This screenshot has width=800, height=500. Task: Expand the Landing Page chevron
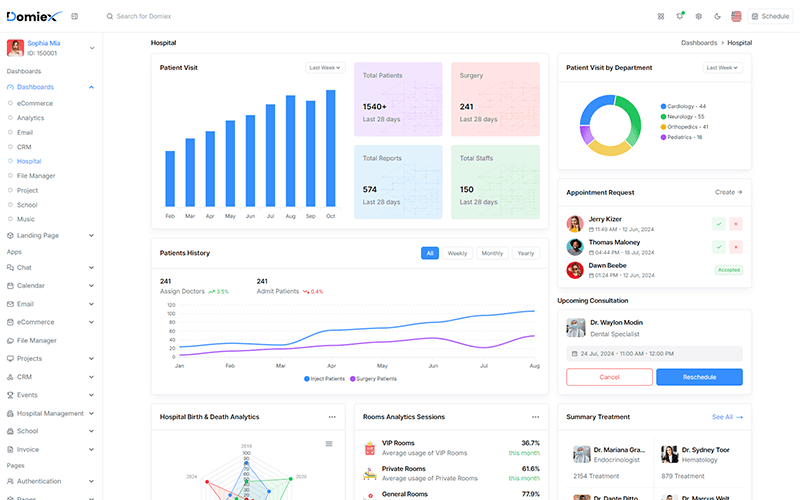coord(91,236)
